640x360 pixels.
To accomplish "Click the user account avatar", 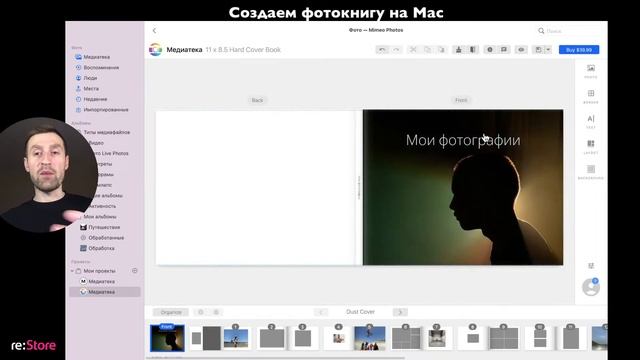I will click(x=591, y=287).
